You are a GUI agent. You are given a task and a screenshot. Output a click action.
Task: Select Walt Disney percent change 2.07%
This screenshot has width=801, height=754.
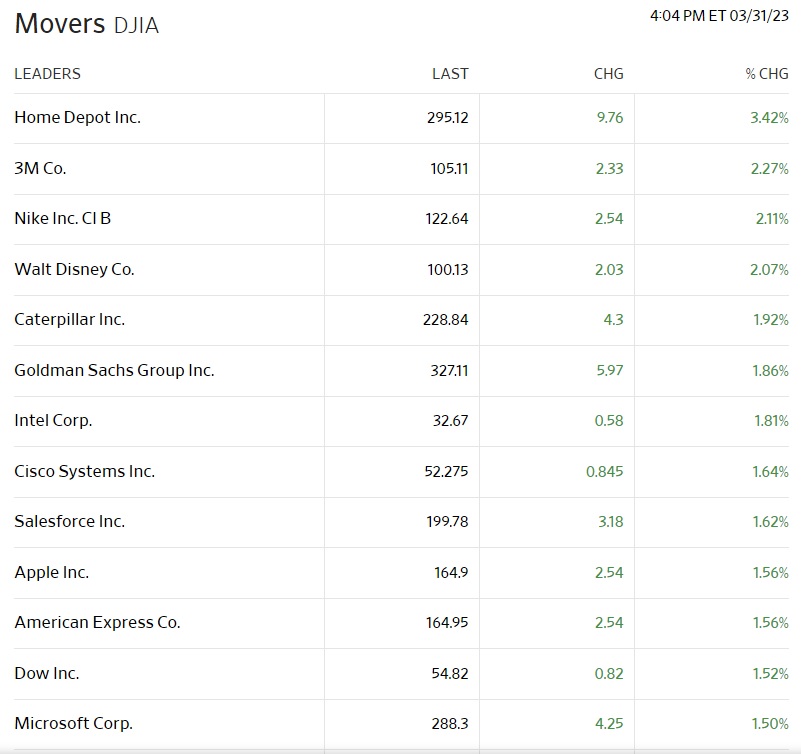769,269
